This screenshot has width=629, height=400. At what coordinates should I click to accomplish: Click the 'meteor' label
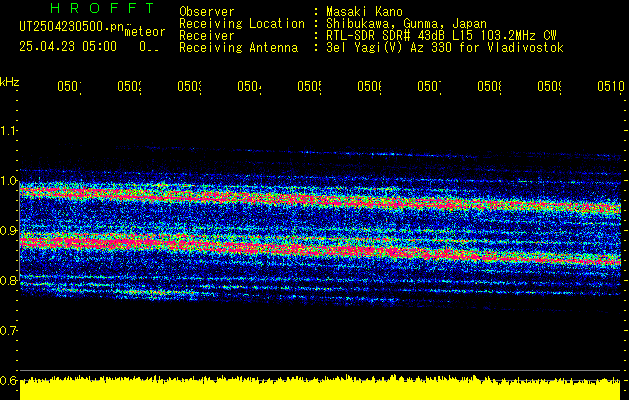coord(145,32)
